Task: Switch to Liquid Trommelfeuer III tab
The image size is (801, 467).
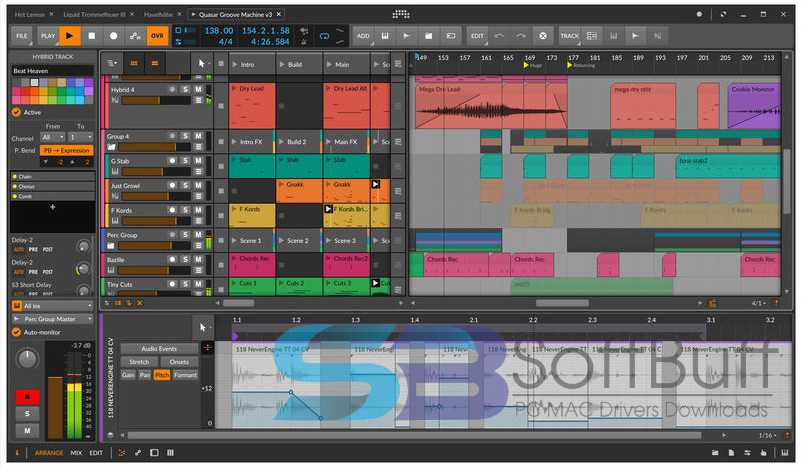Action: pyautogui.click(x=94, y=15)
